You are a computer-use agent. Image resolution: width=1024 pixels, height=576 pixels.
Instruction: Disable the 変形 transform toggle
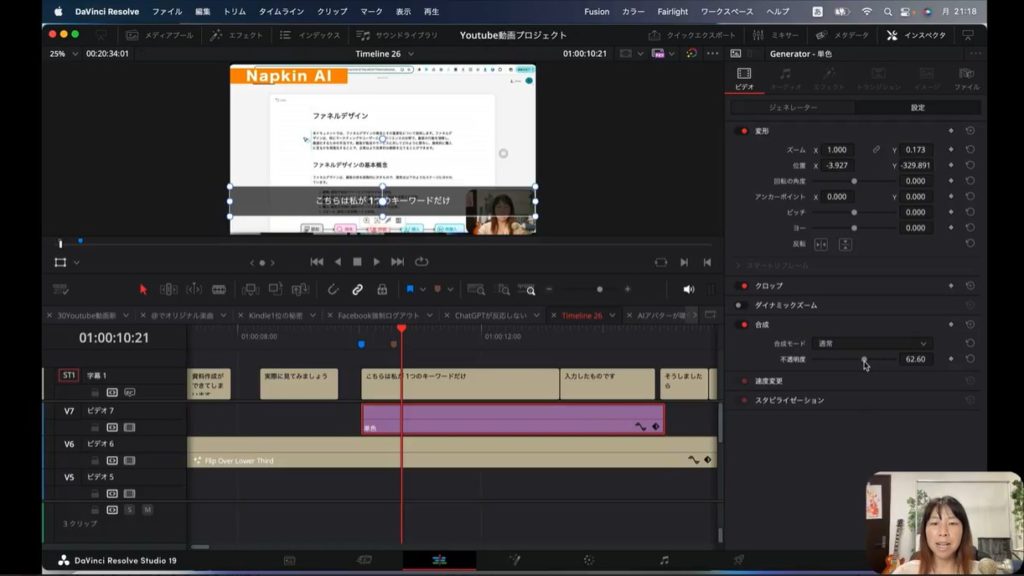click(x=744, y=131)
